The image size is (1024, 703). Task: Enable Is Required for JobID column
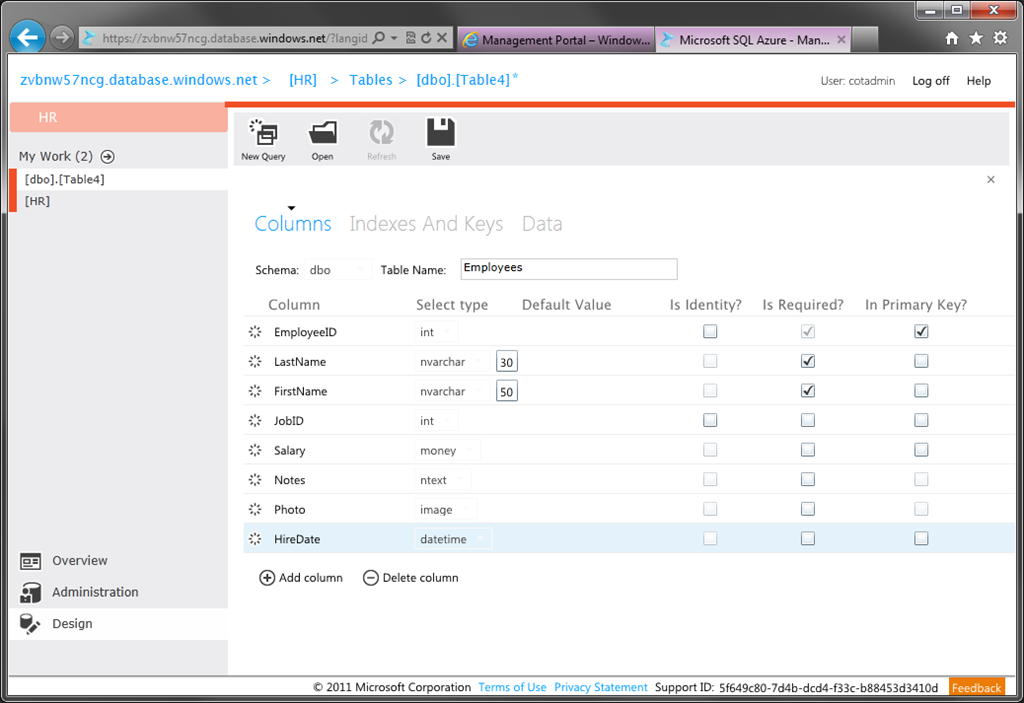point(808,420)
